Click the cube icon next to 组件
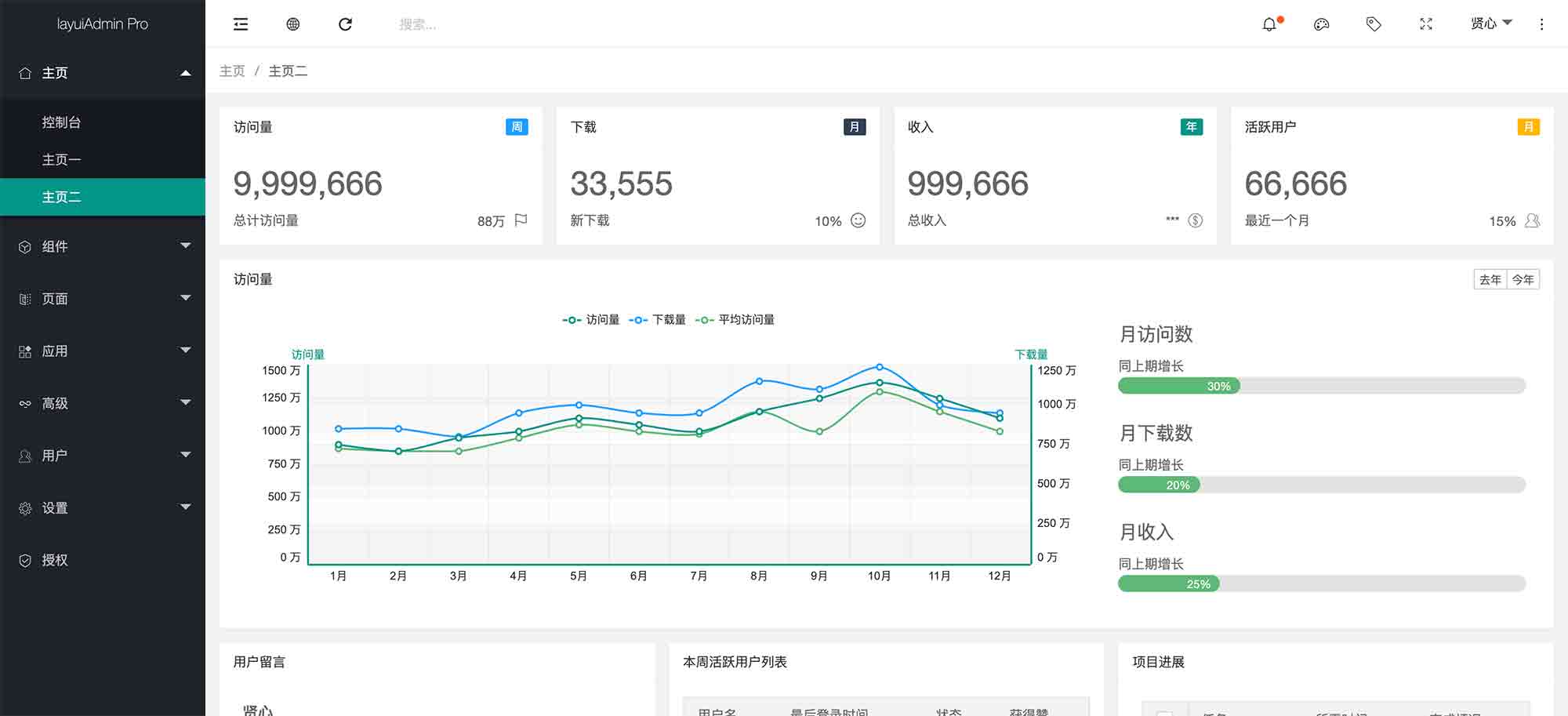 pyautogui.click(x=25, y=246)
